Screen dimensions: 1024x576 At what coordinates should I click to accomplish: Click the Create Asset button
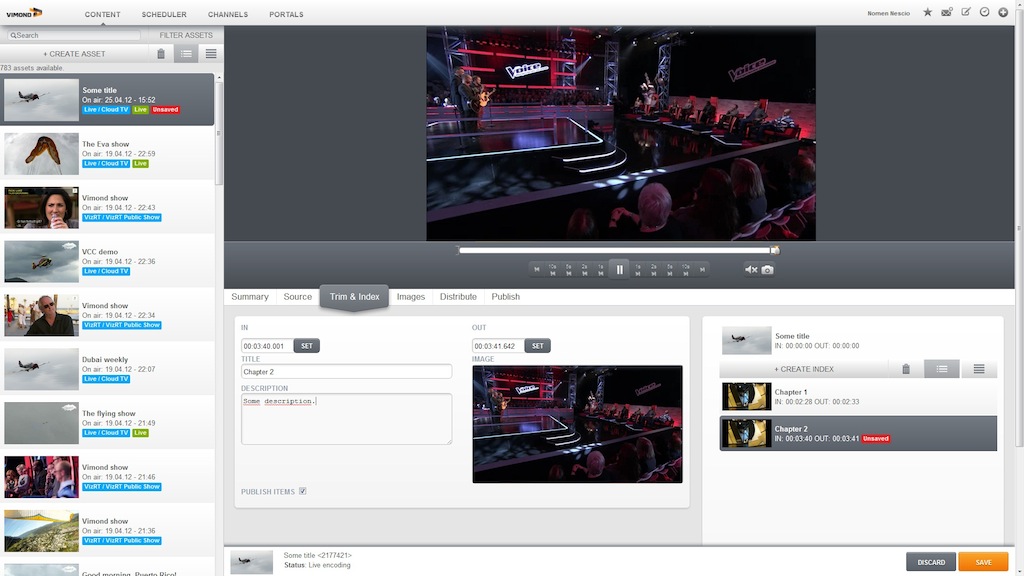(x=74, y=54)
